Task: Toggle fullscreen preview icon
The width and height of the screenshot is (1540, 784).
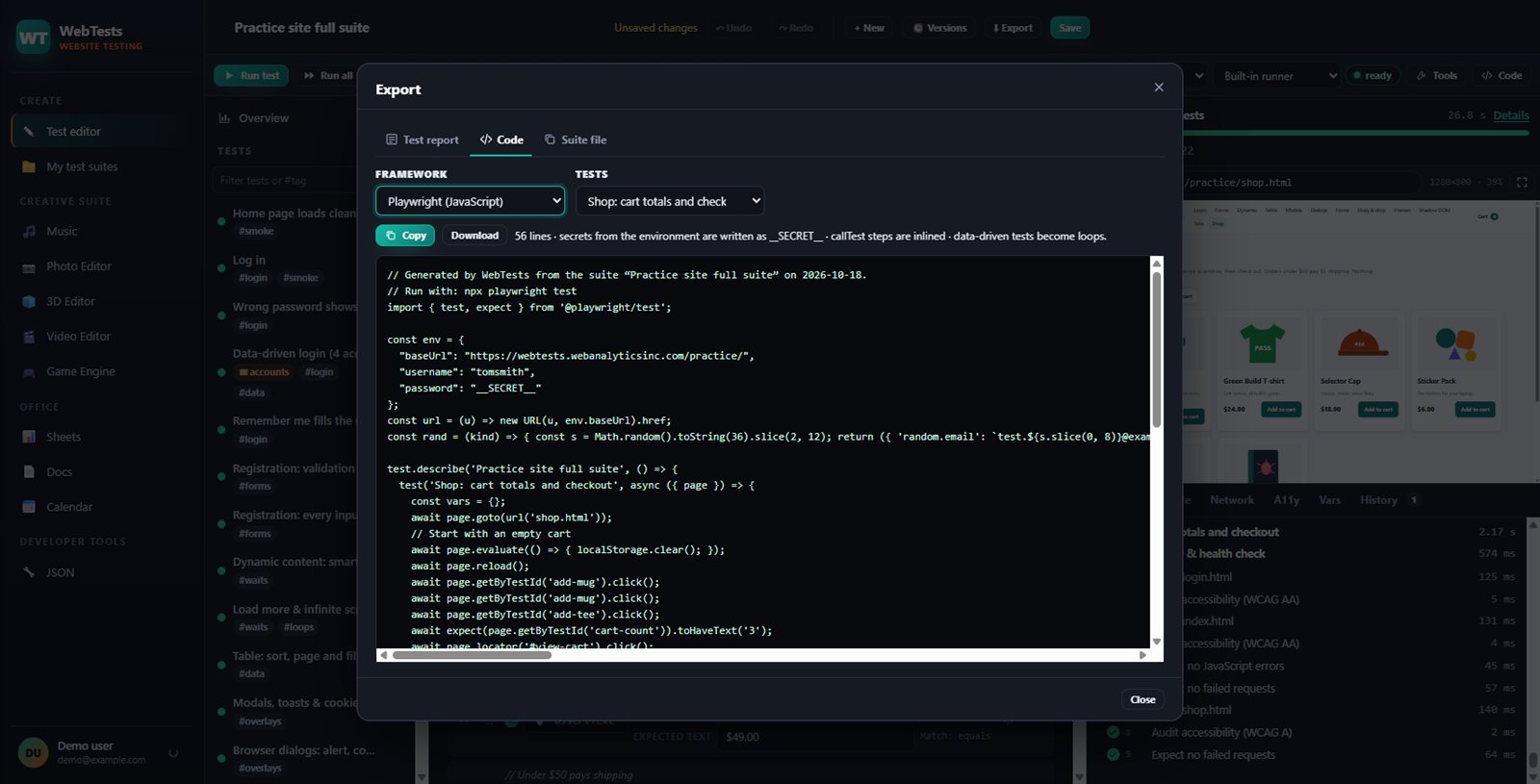Action: [x=1522, y=182]
